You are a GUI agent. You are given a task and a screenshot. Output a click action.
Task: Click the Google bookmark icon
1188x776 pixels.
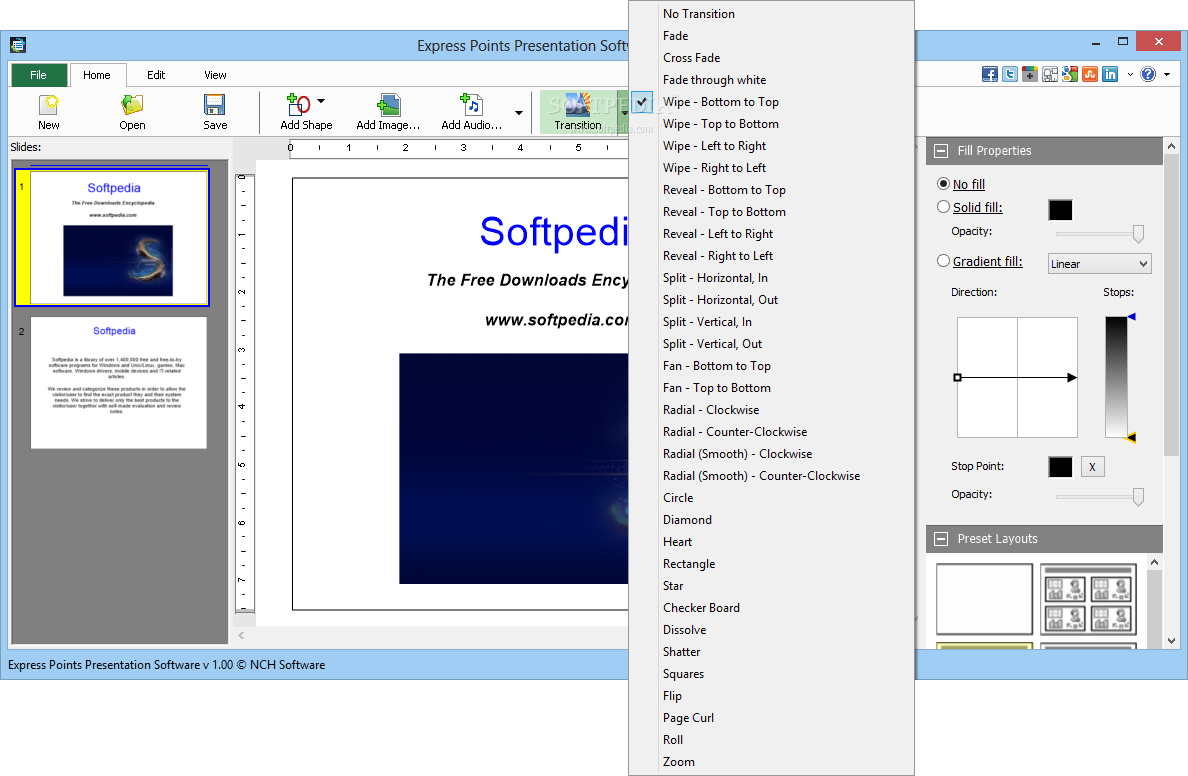pos(1069,74)
